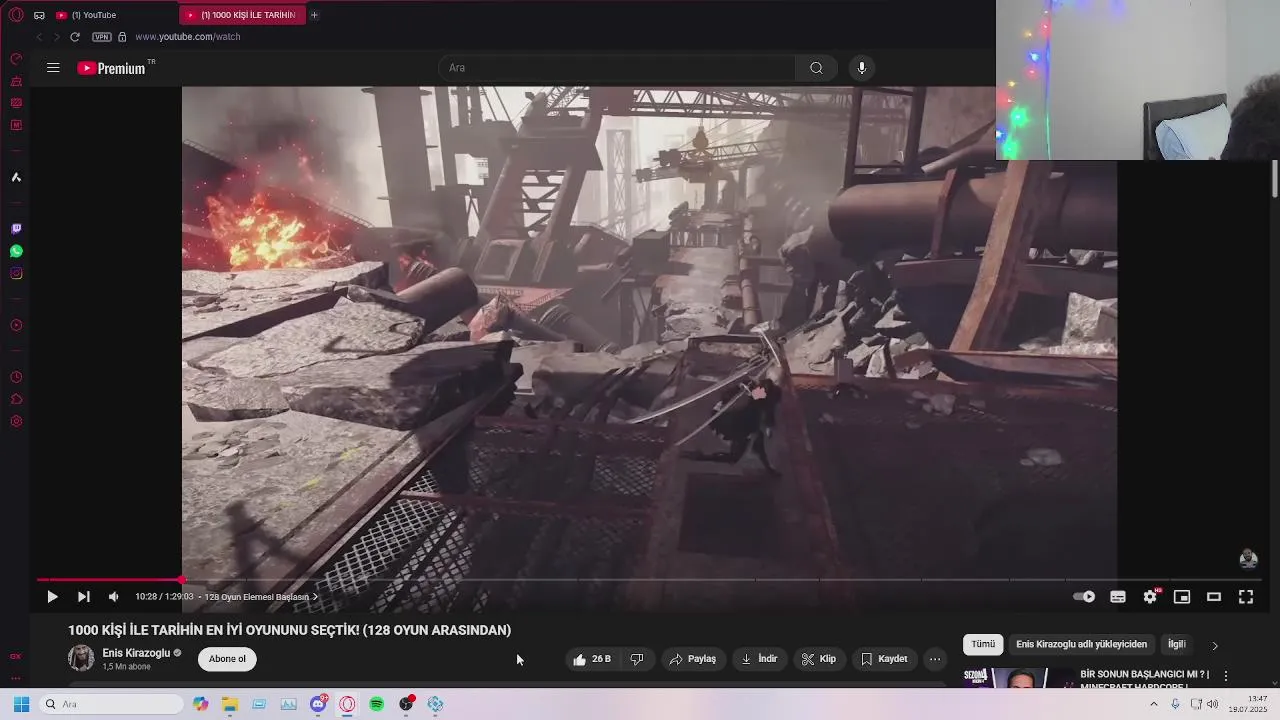This screenshot has width=1280, height=720.
Task: Open the Minecraft Hardcore video thumbnail
Action: (x=1020, y=678)
